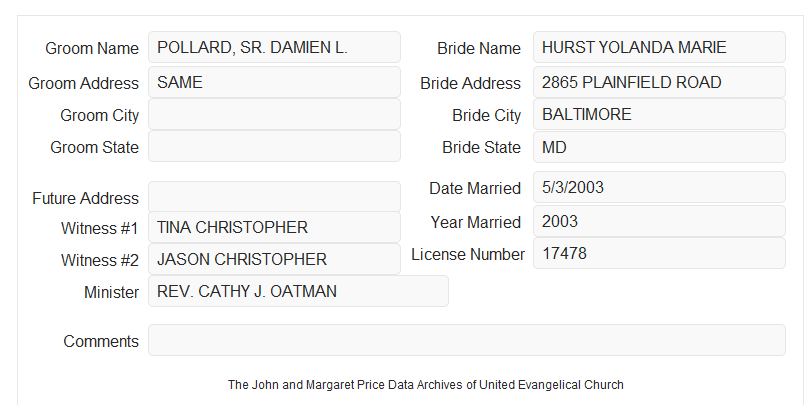This screenshot has height=405, width=805.
Task: Click the empty Comments field
Action: pyautogui.click(x=467, y=340)
